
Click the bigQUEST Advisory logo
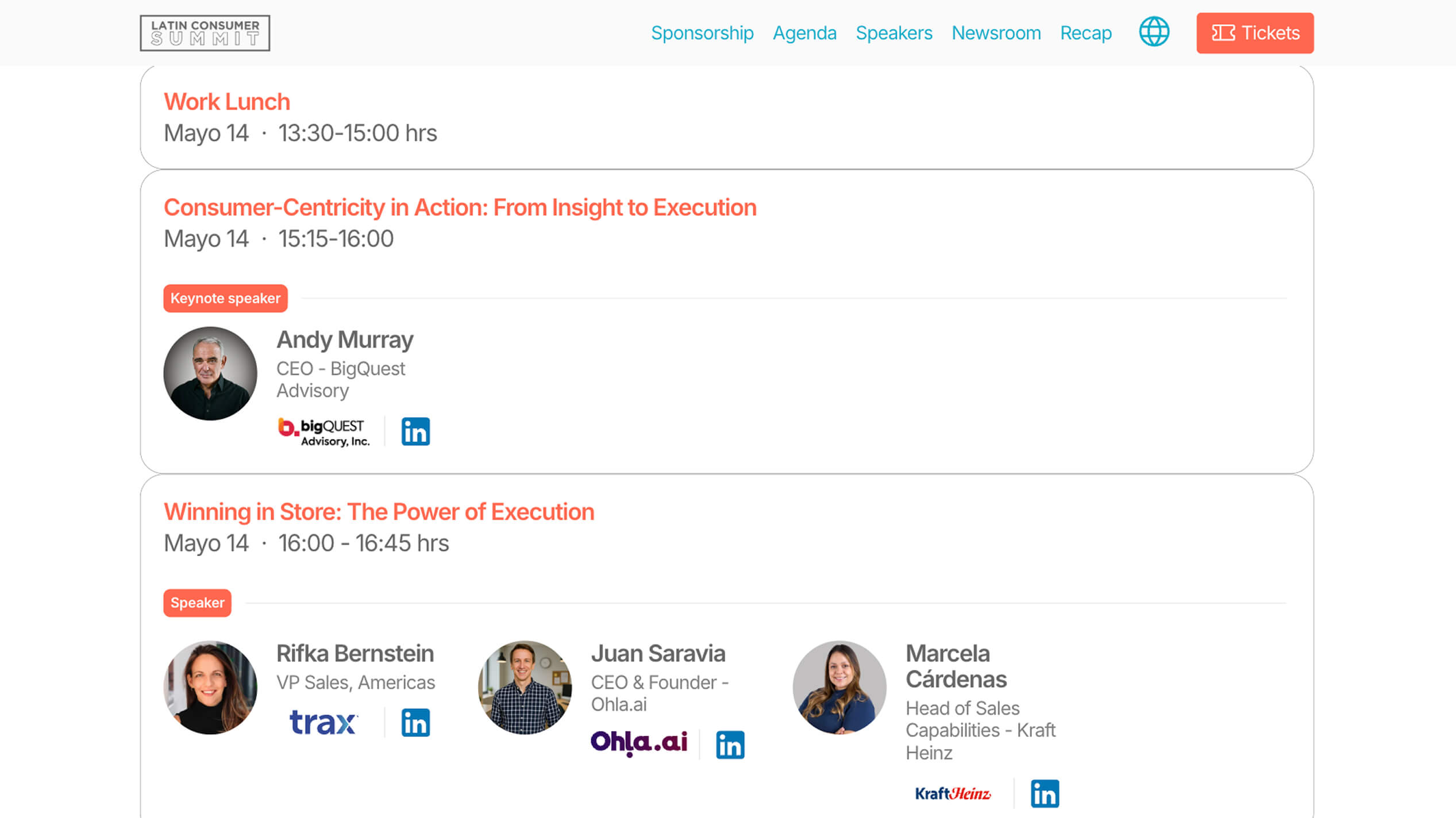323,432
